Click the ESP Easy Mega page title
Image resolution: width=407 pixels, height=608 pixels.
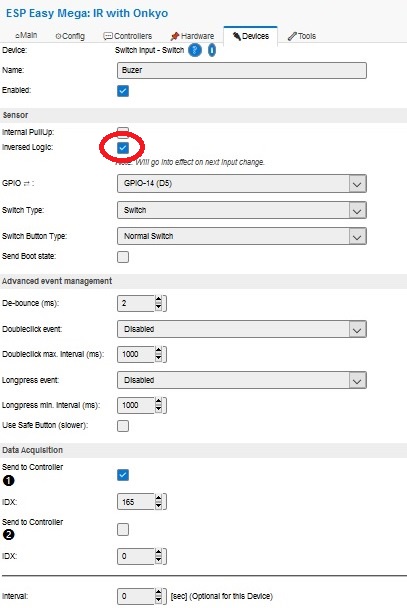pyautogui.click(x=87, y=13)
